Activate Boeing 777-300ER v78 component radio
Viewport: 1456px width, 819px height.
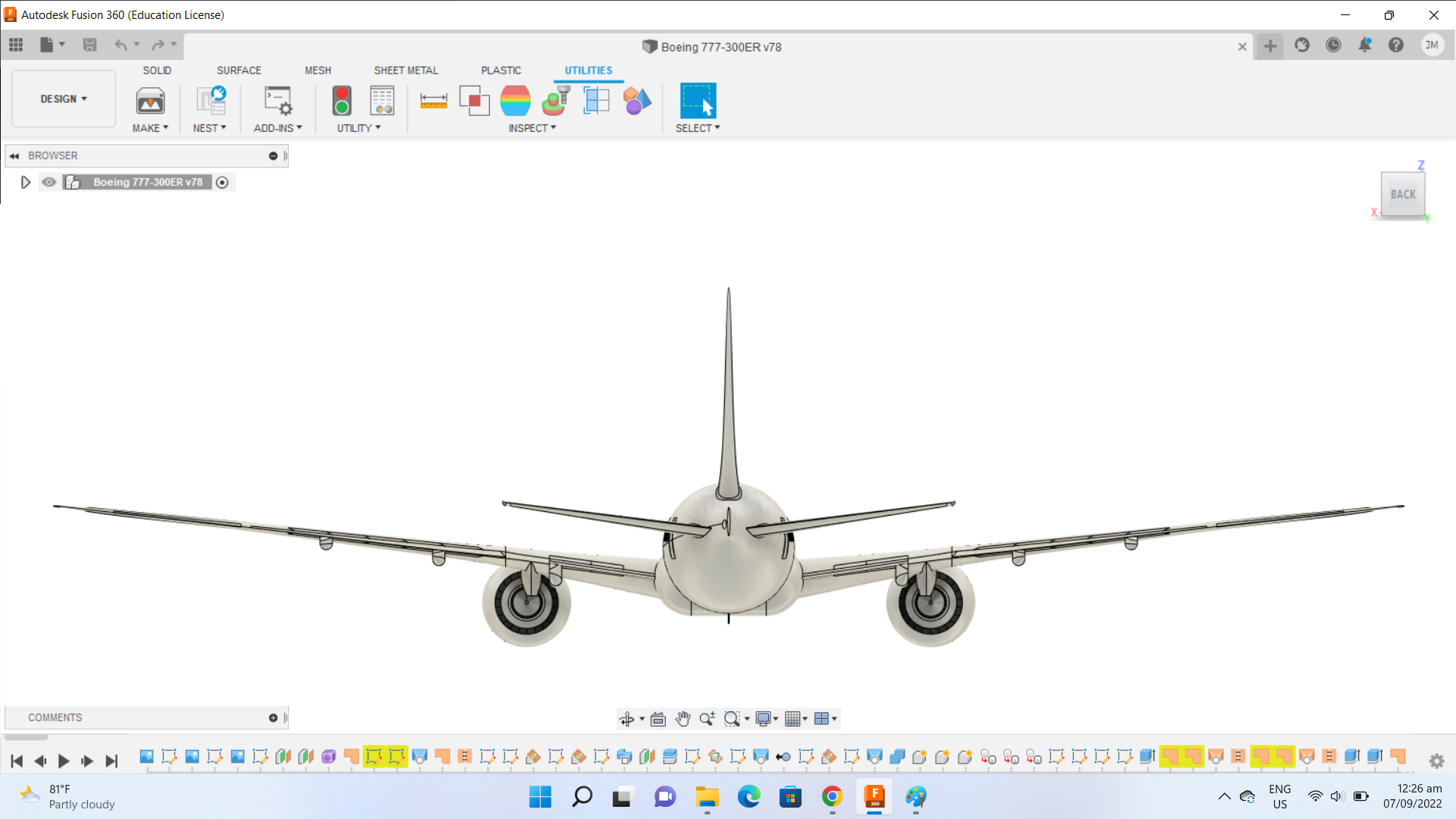tap(222, 182)
